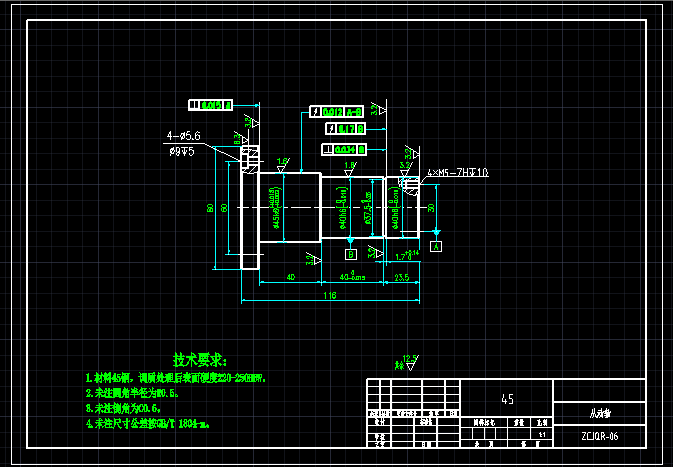The image size is (673, 467).
Task: Click the datum A reference box
Action: point(436,246)
